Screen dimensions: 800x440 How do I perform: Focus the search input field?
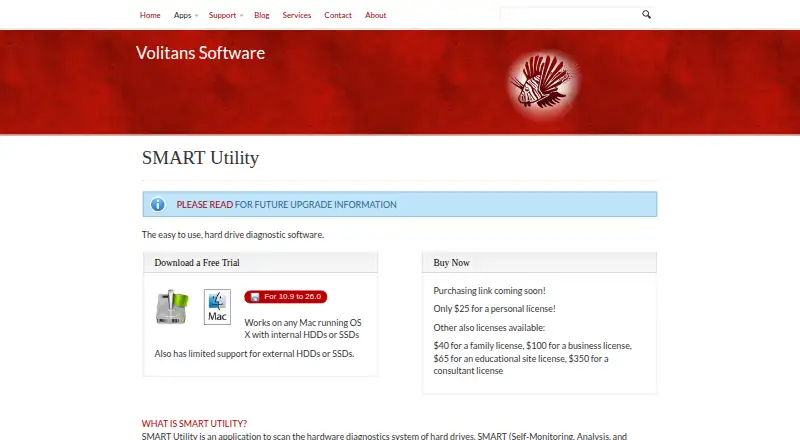click(569, 14)
